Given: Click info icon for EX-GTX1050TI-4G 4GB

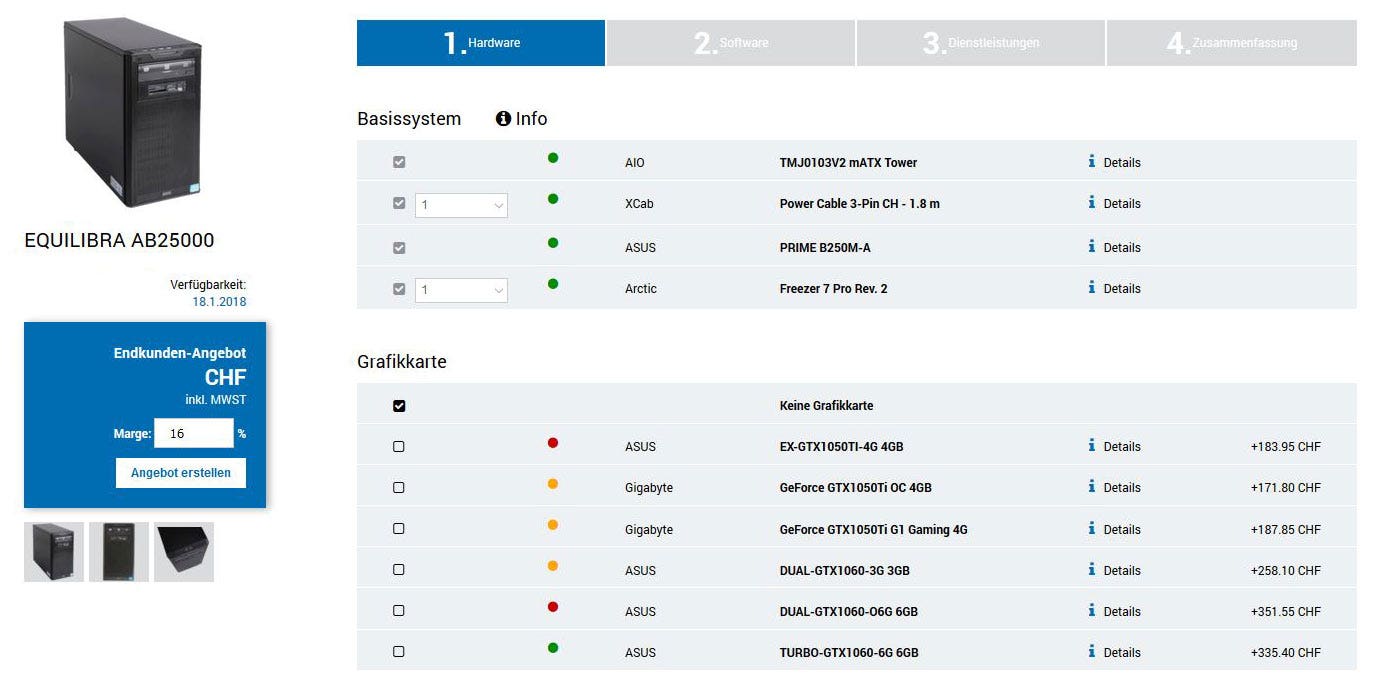Looking at the screenshot, I should pos(1092,445).
